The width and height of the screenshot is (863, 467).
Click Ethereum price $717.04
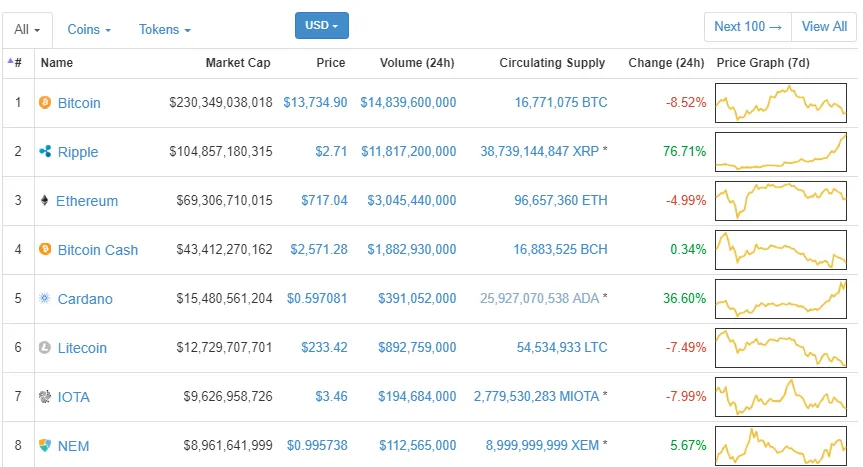pos(324,200)
